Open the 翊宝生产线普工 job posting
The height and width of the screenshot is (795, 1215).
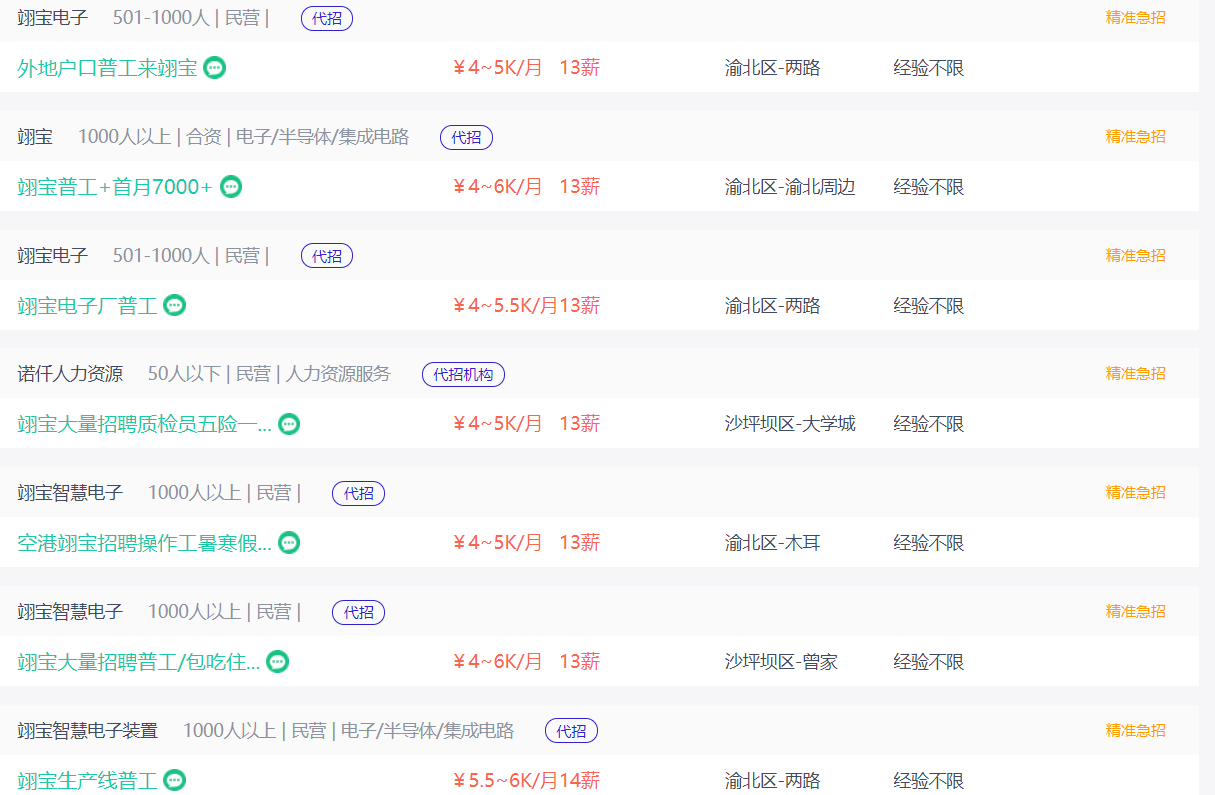tap(87, 781)
